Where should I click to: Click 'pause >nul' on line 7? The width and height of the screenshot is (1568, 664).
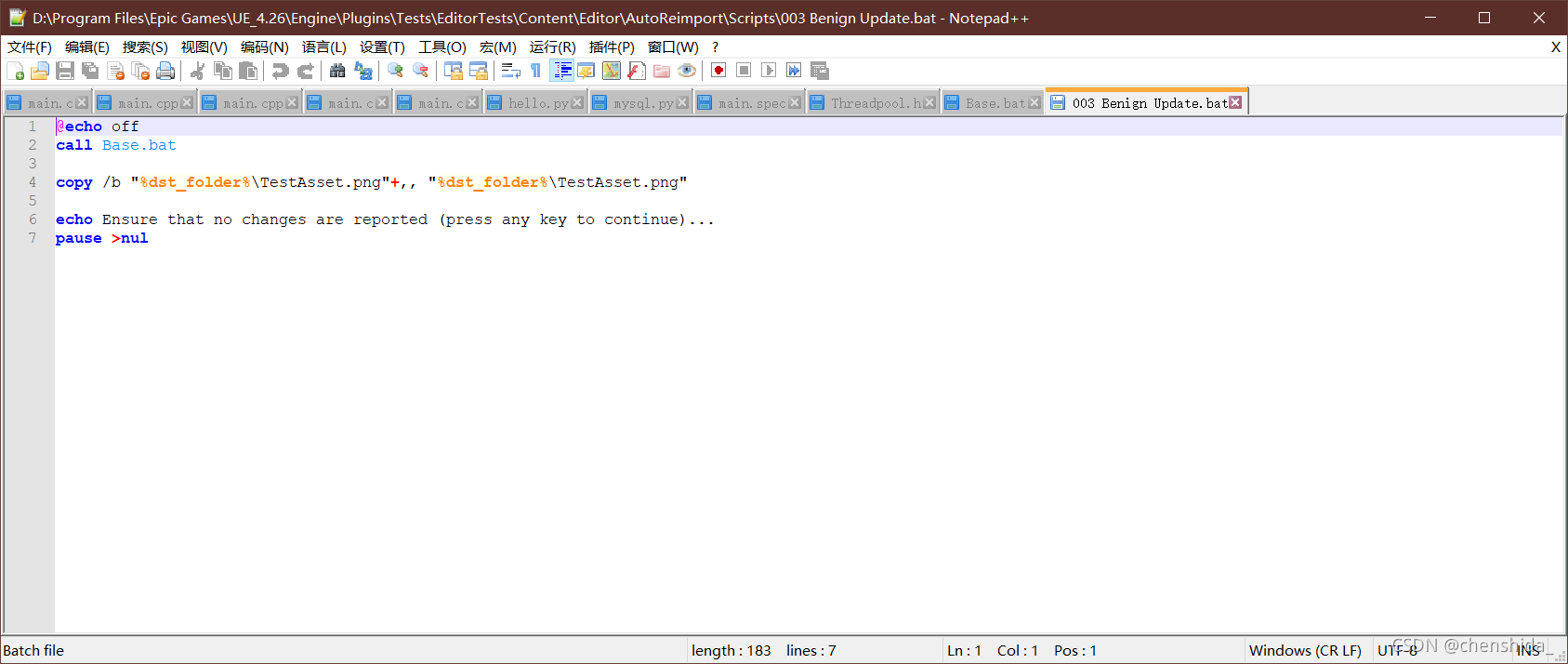101,238
